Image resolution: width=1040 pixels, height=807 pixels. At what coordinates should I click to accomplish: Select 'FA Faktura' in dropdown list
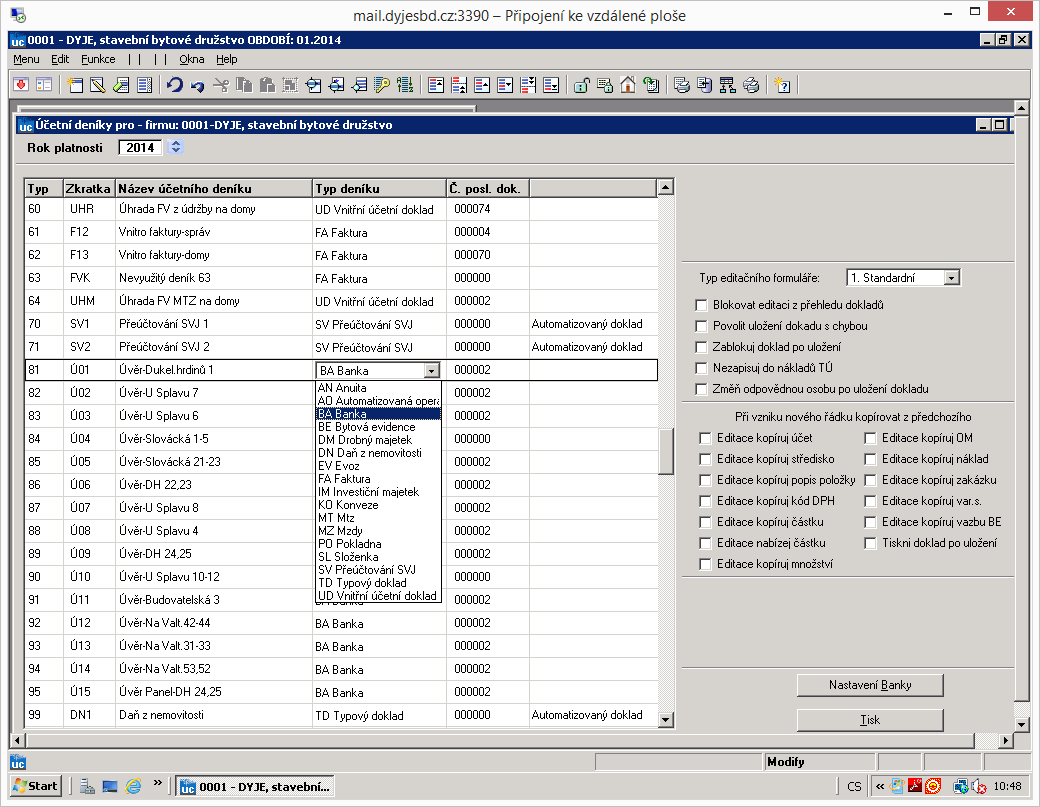378,479
